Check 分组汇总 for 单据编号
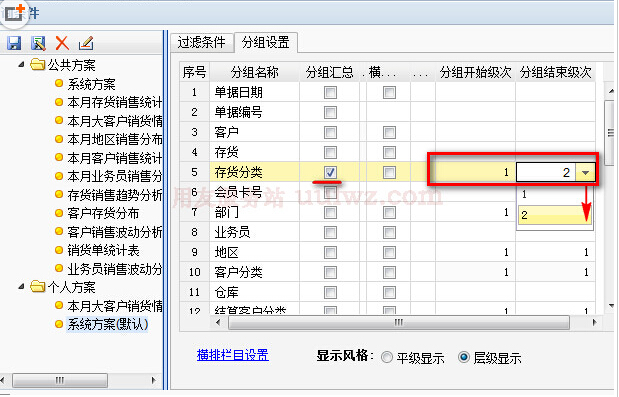619x397 pixels. [x=330, y=112]
